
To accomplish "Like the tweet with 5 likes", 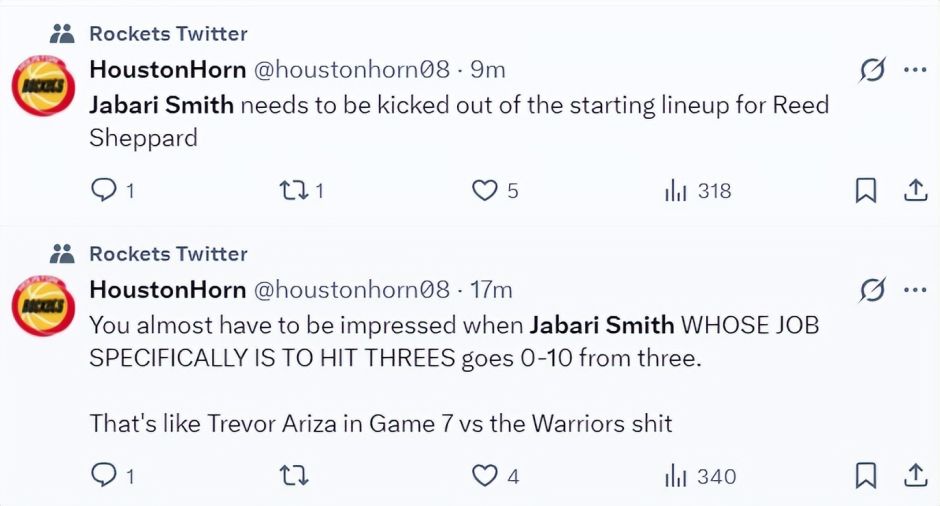I will pos(485,190).
